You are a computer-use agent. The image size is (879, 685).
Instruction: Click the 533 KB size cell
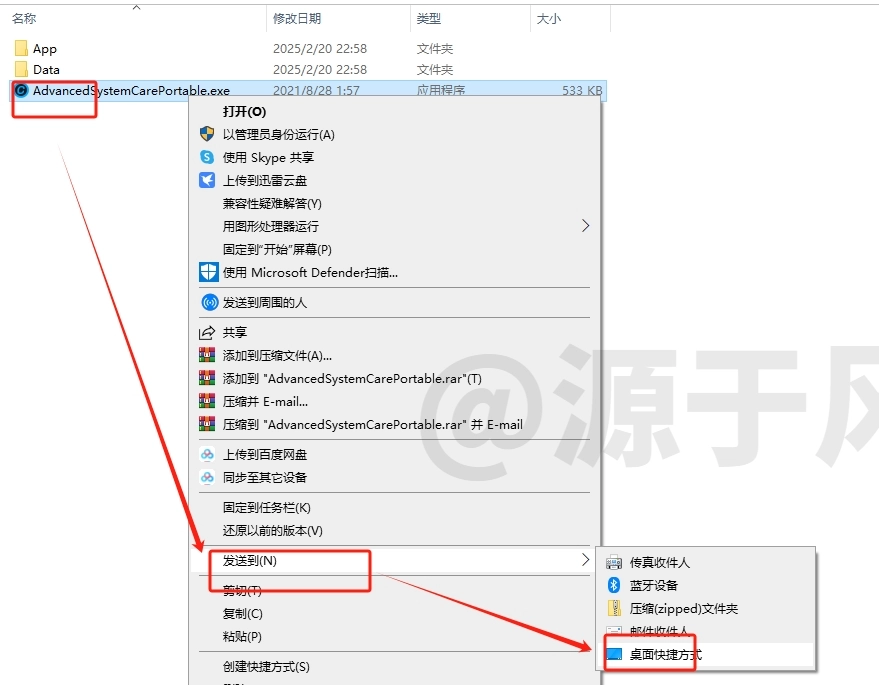[x=582, y=90]
